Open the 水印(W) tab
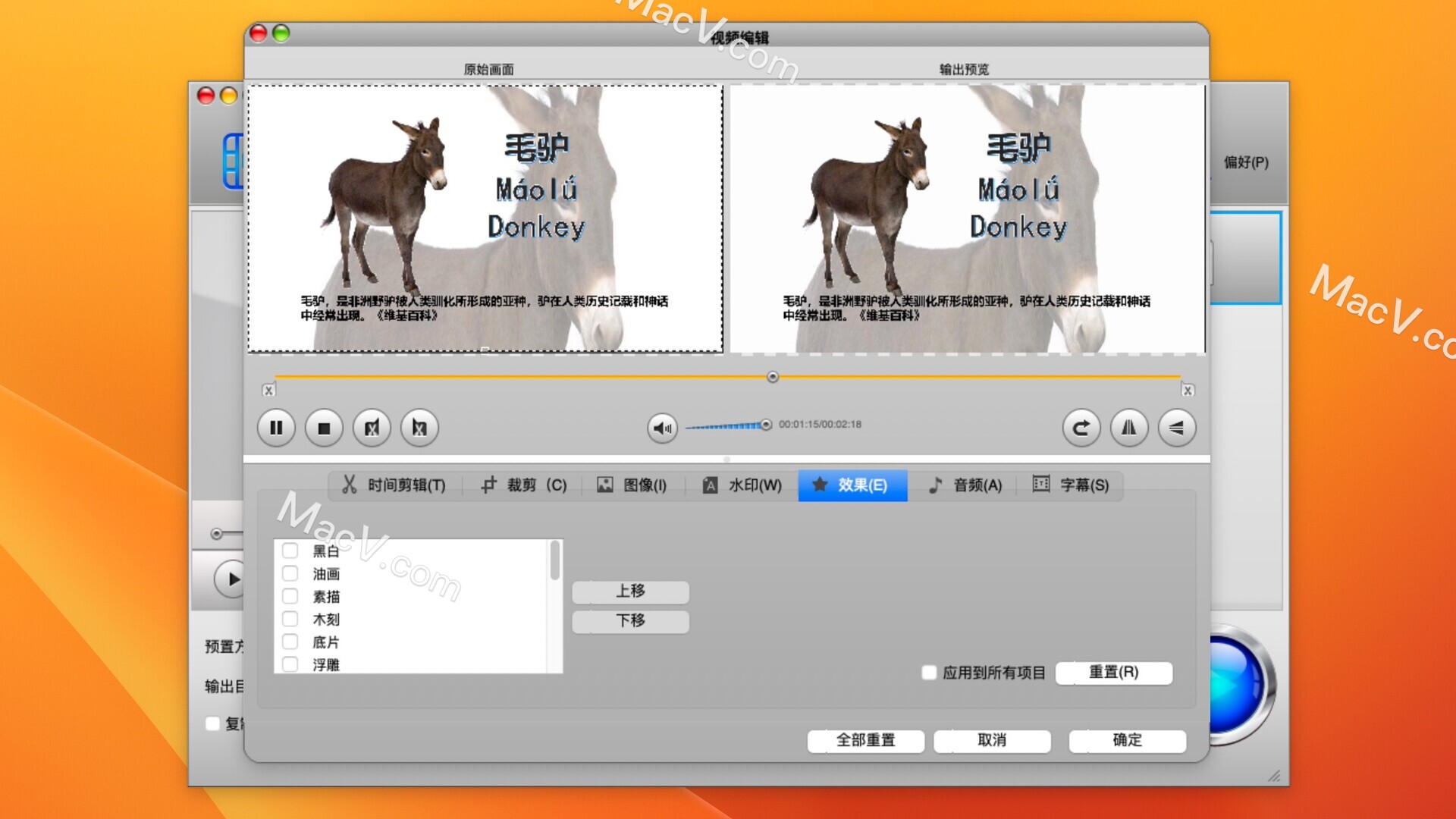The height and width of the screenshot is (819, 1456). (x=742, y=485)
